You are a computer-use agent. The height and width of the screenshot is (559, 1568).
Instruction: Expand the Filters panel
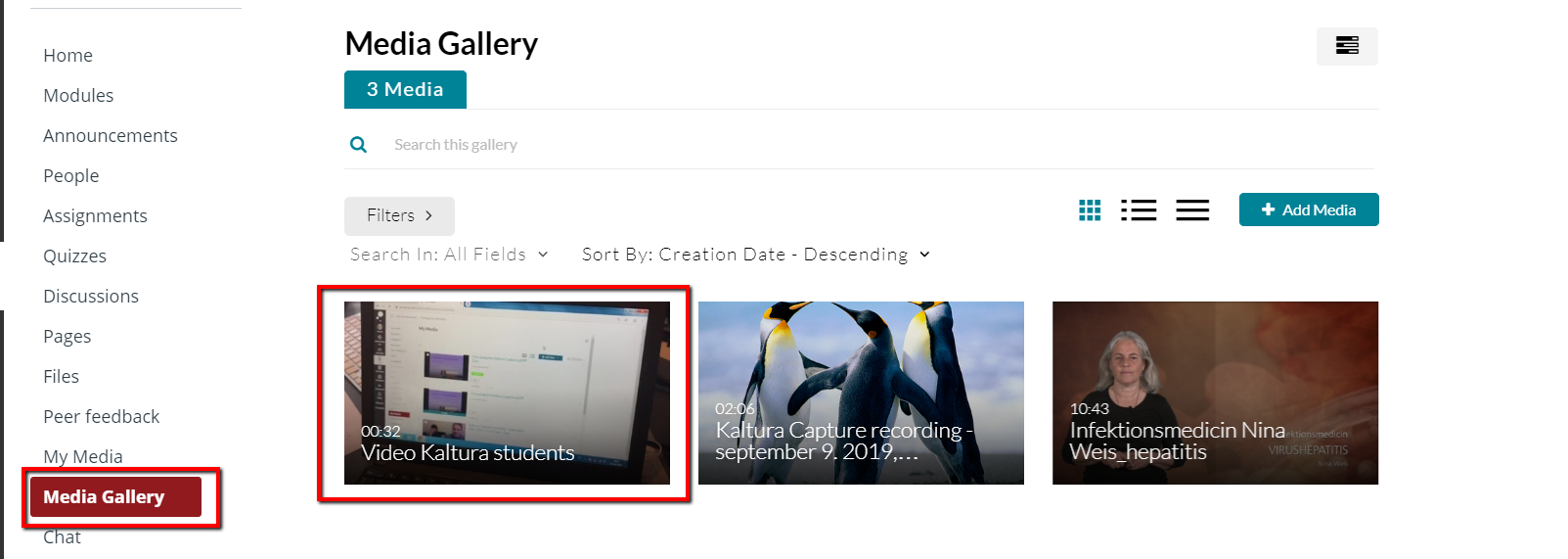tap(399, 215)
